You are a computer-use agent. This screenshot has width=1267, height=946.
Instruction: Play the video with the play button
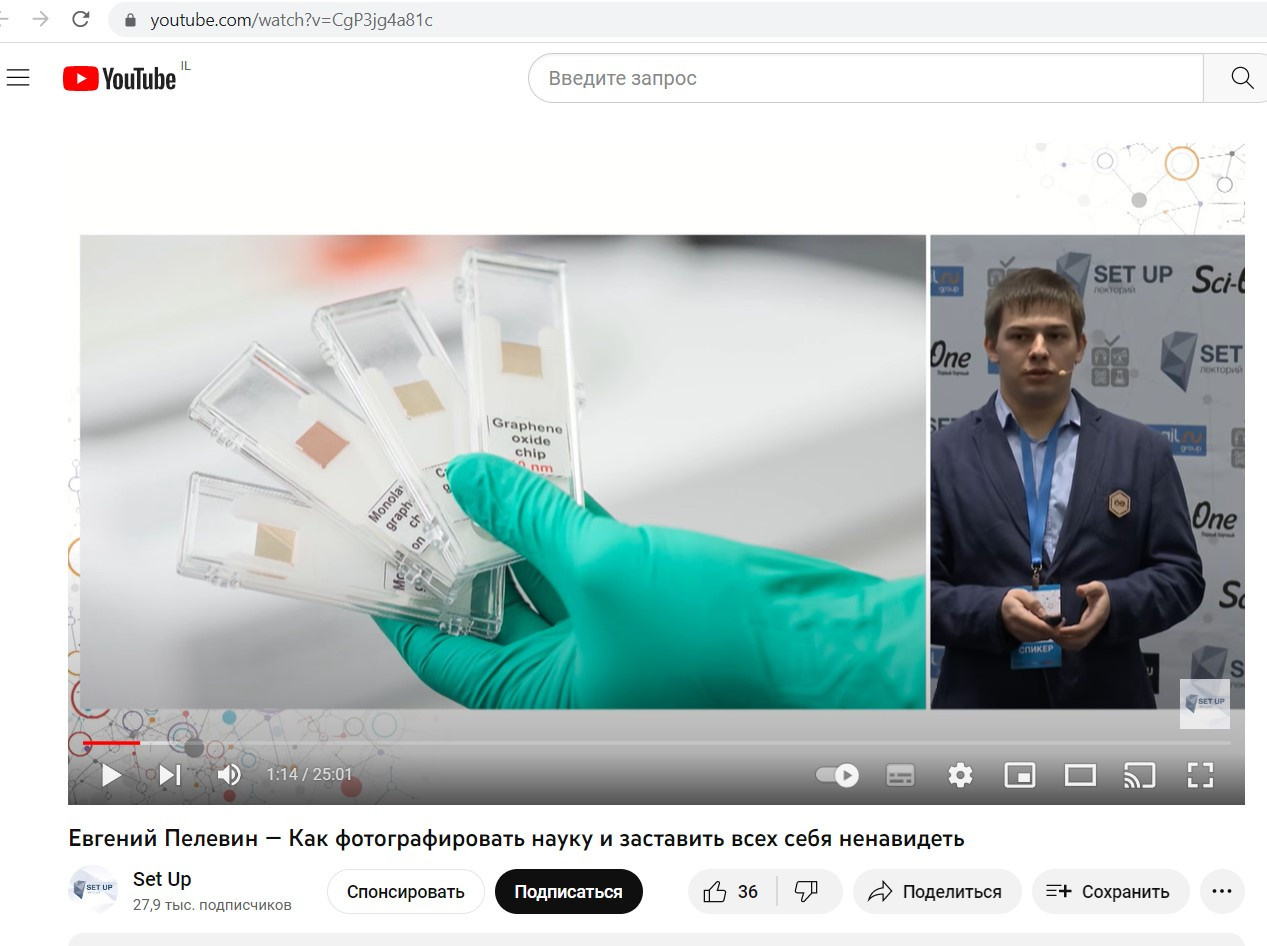pos(111,775)
